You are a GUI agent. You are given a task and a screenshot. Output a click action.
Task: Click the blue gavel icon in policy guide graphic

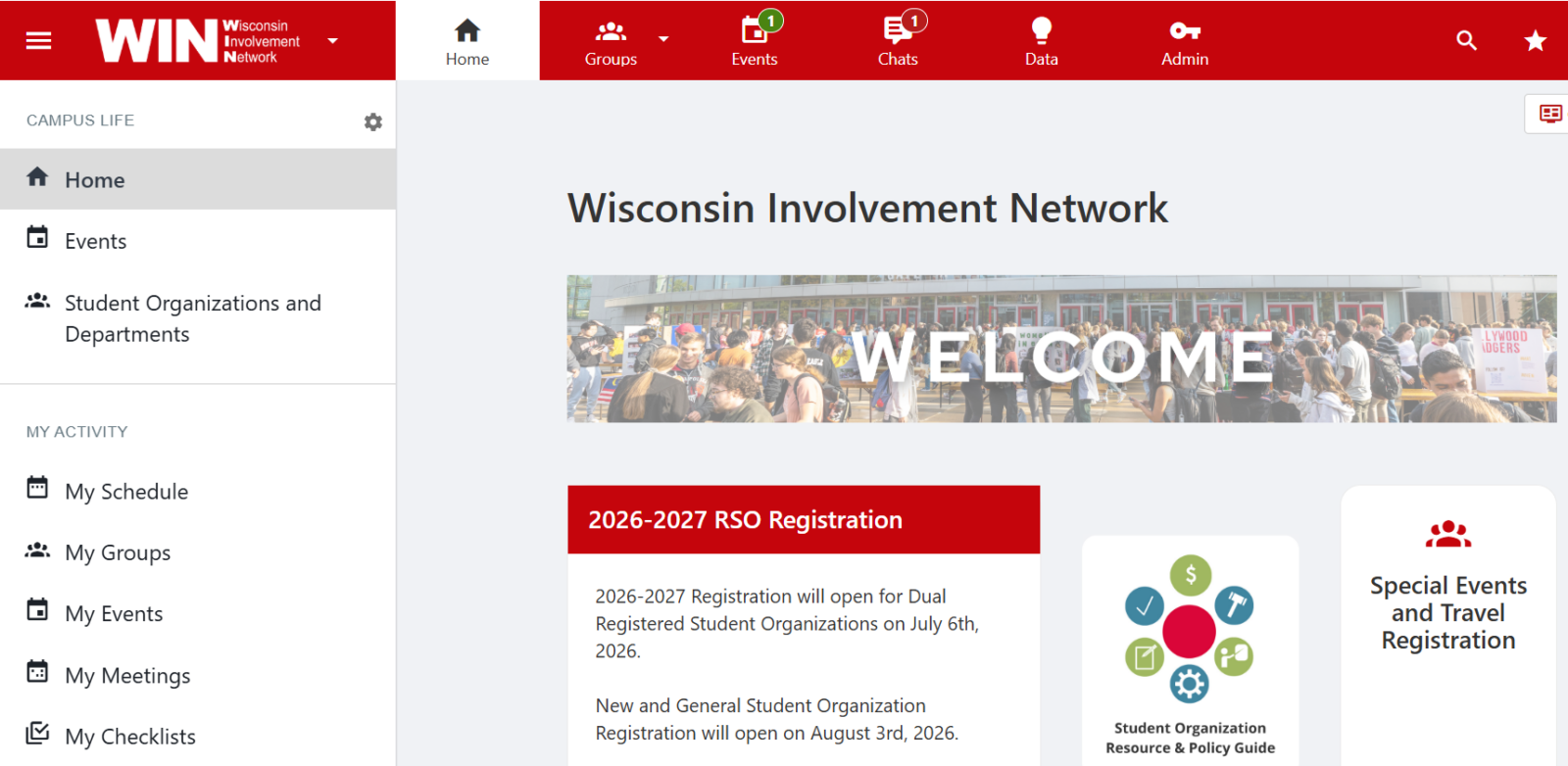coord(1235,605)
